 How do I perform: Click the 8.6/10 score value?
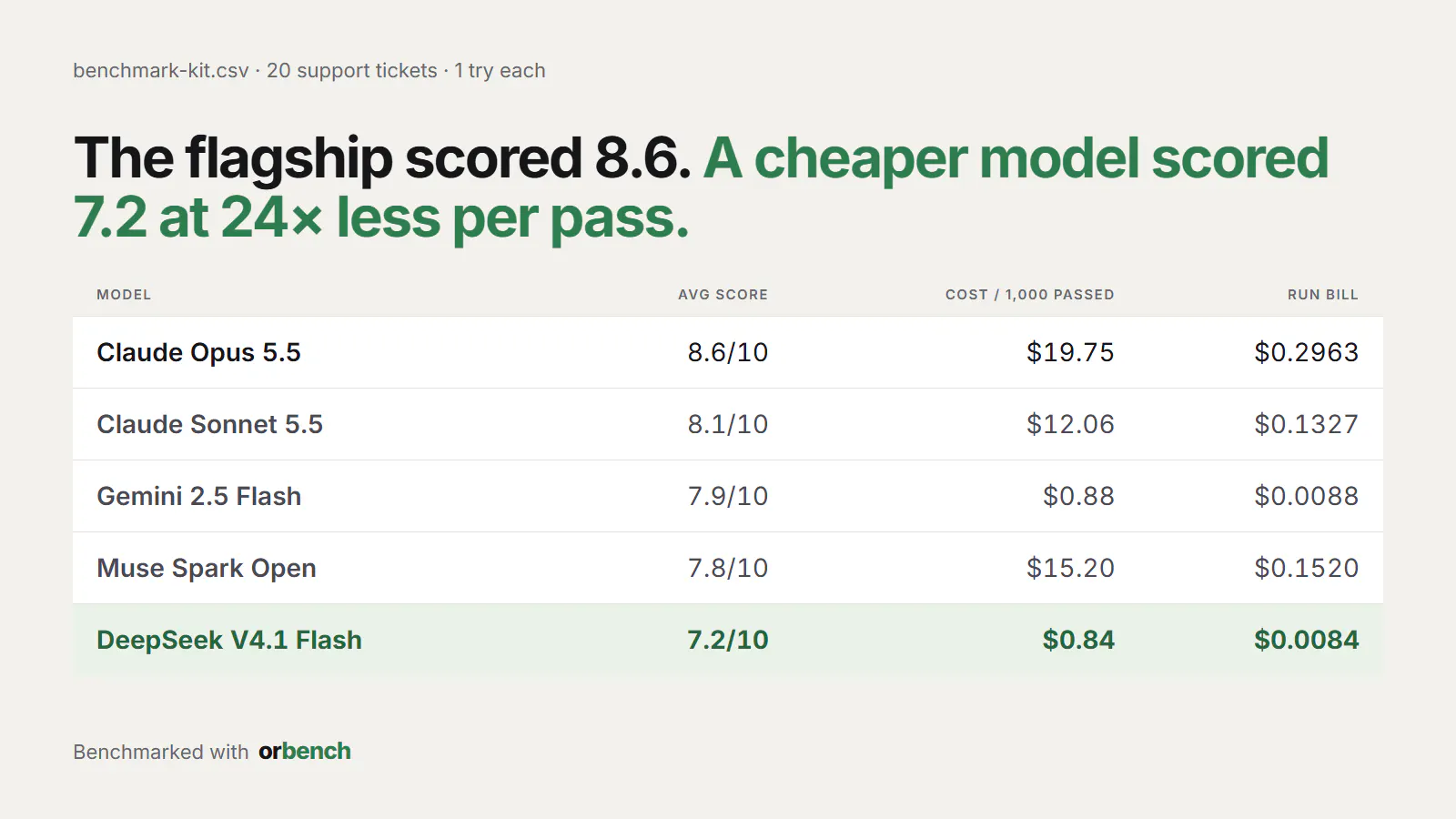pyautogui.click(x=728, y=352)
